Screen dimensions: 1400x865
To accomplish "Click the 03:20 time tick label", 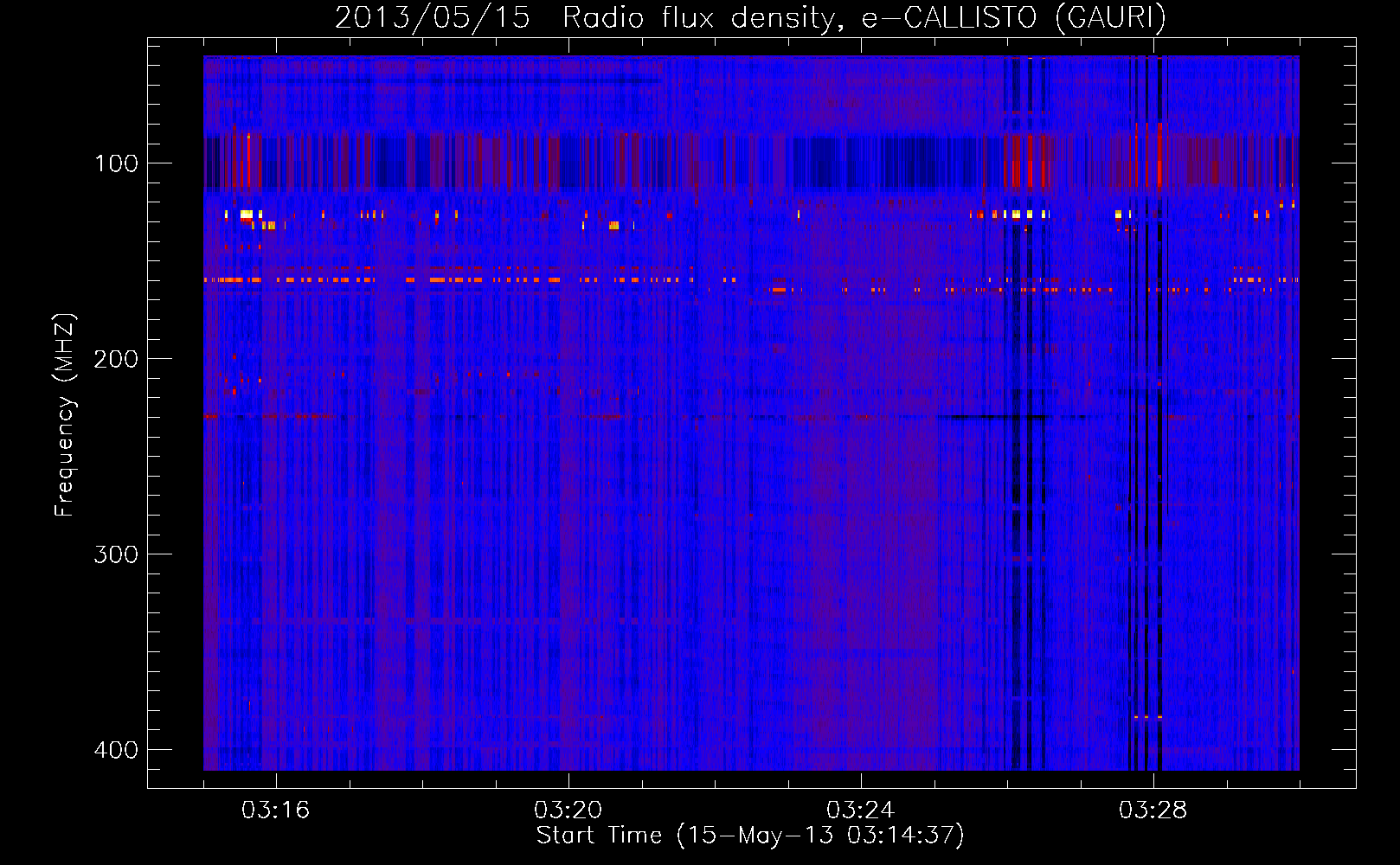I will tap(568, 811).
